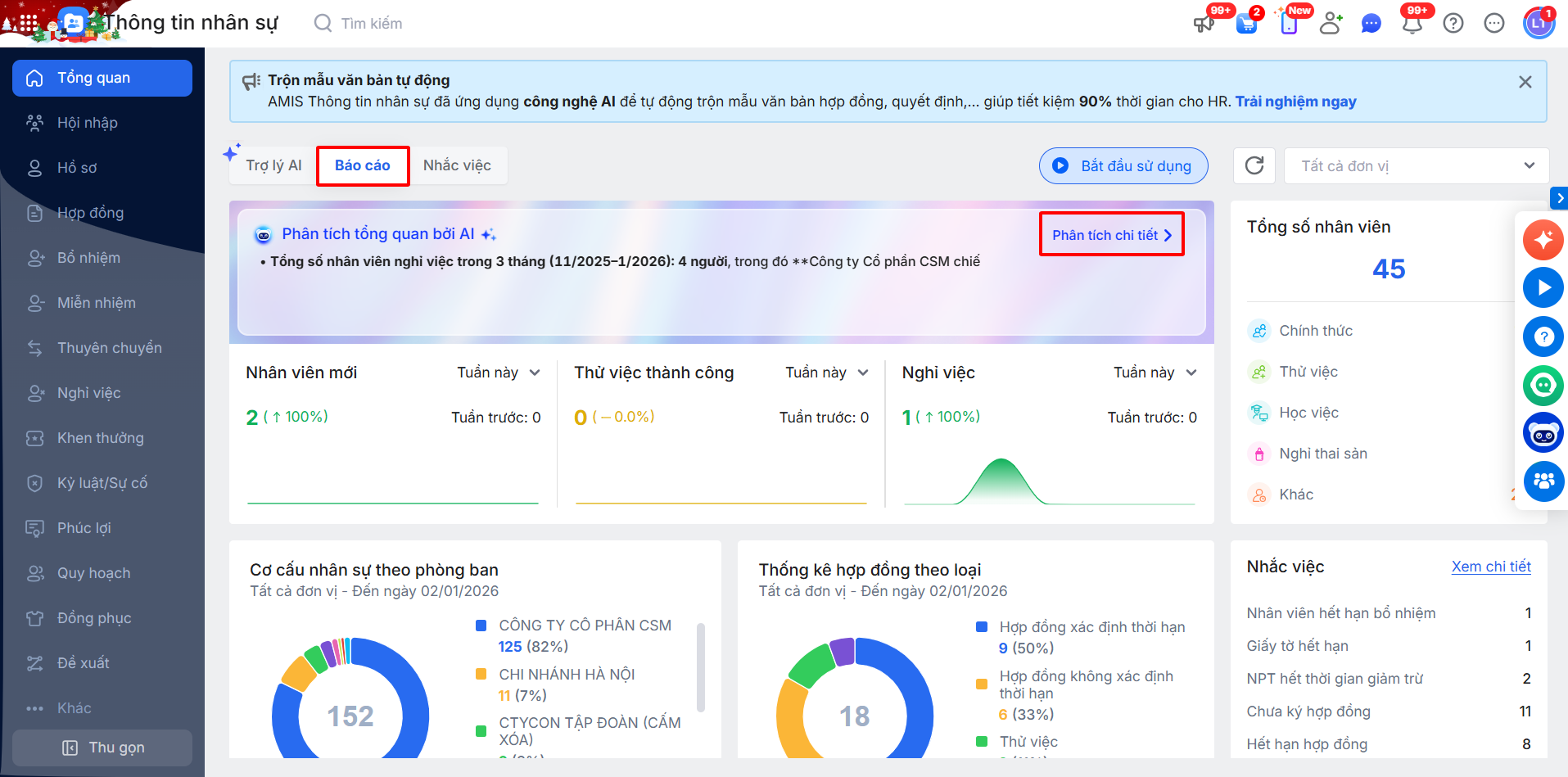Click the blue play floating button
This screenshot has width=1568, height=777.
[x=1543, y=287]
